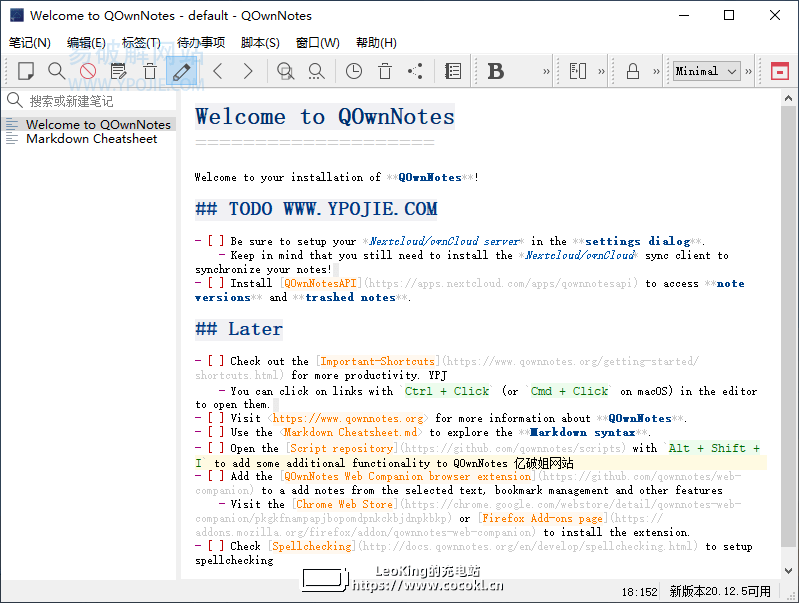
Task: Check the 'Add the QOwnNotes Web Companion' checkbox
Action: (216, 476)
